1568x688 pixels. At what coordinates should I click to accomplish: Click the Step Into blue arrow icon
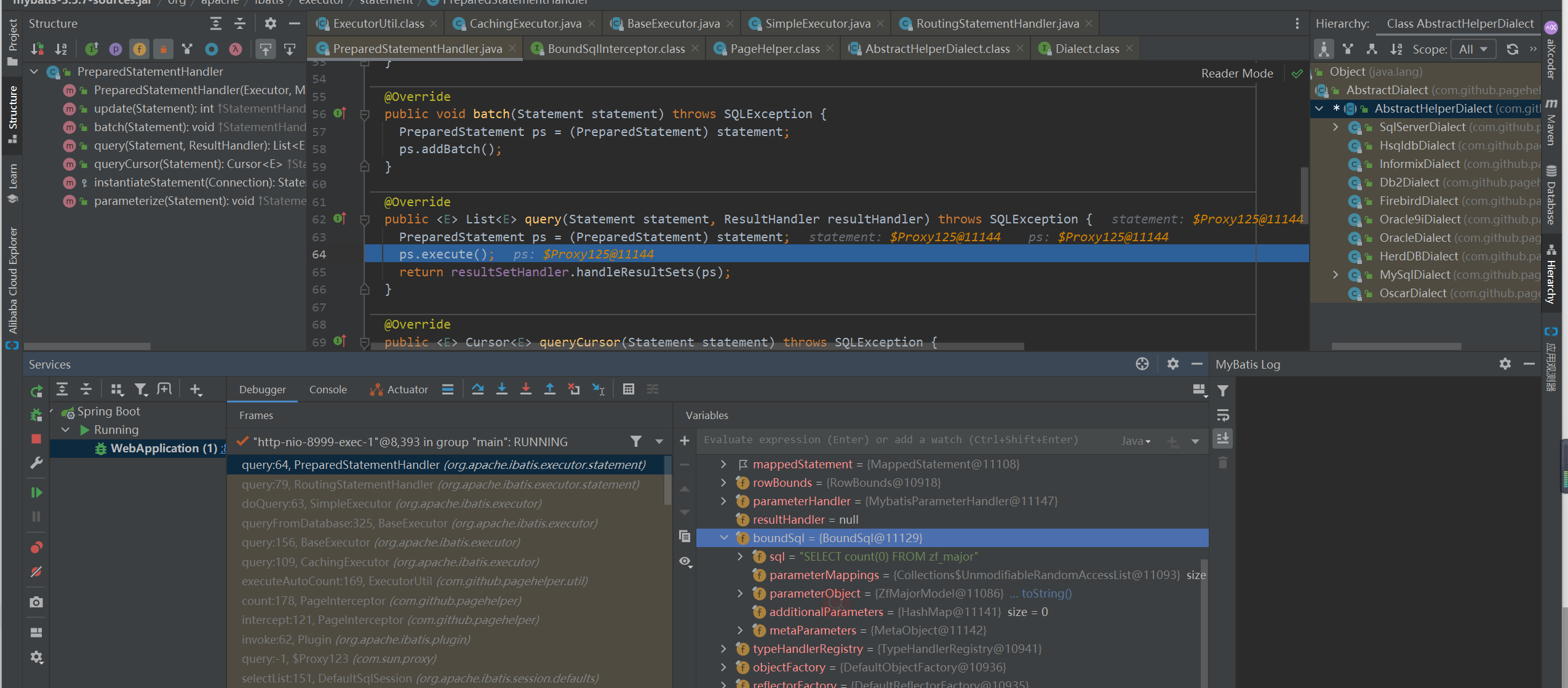[502, 389]
